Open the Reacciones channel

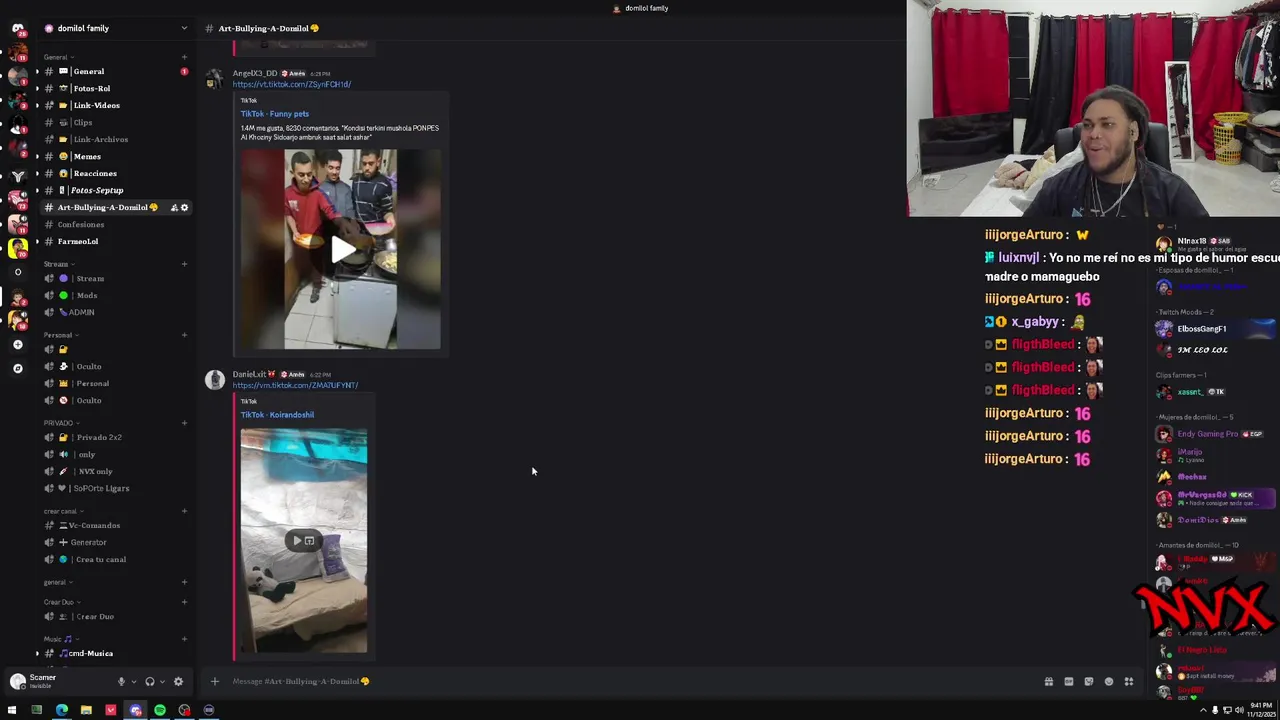pos(114,173)
